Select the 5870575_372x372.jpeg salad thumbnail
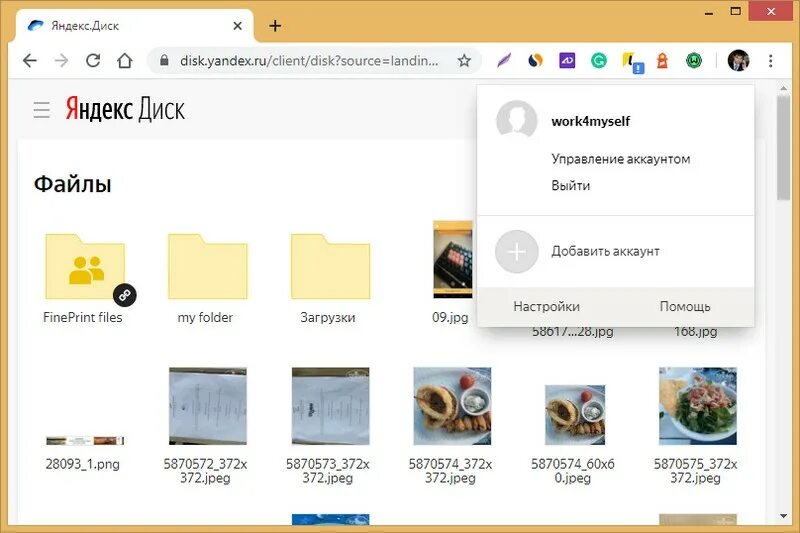800x533 pixels. [697, 406]
